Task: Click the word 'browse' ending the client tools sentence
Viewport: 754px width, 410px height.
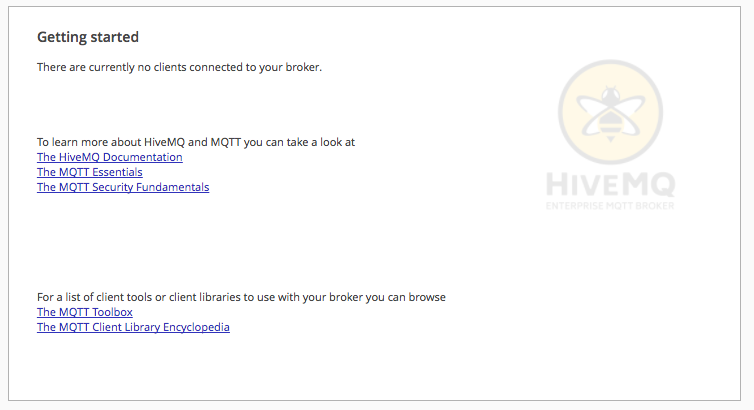Action: (427, 297)
